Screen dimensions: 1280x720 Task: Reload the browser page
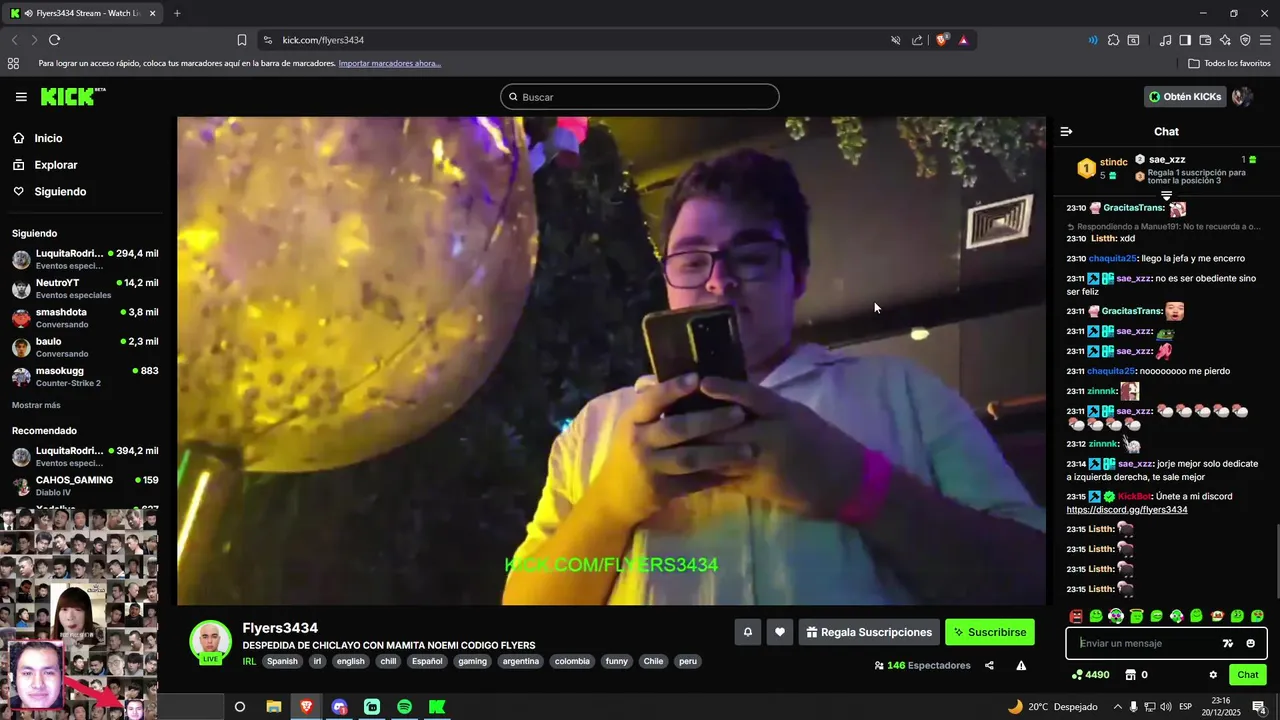[54, 40]
